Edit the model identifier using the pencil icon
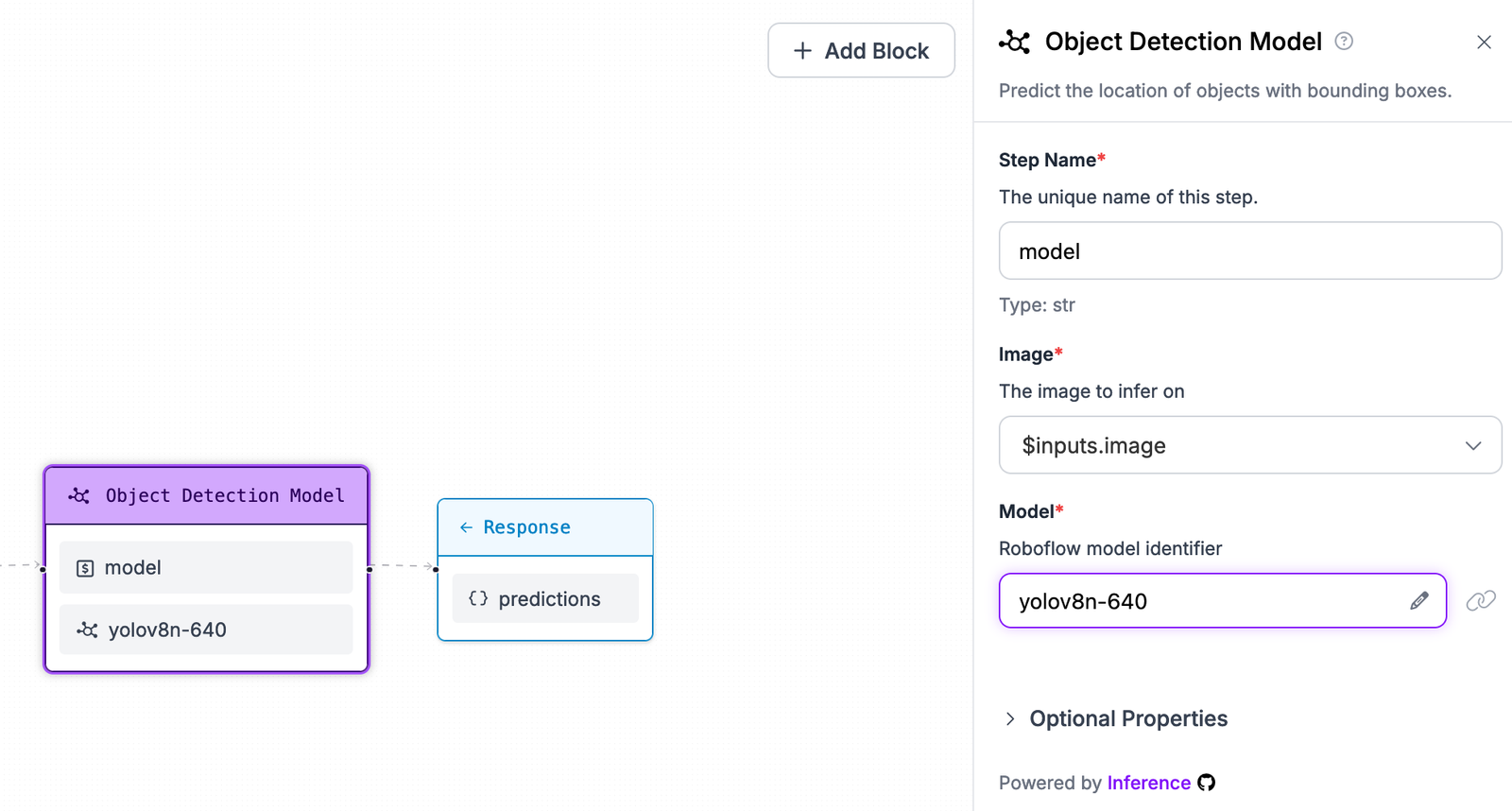 (x=1419, y=600)
